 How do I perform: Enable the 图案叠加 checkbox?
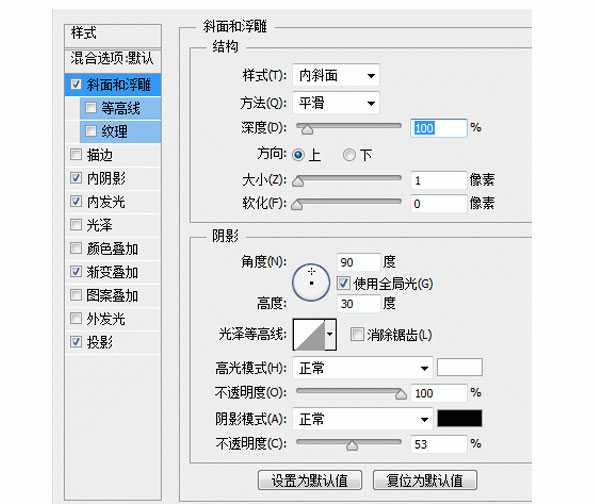click(x=76, y=295)
